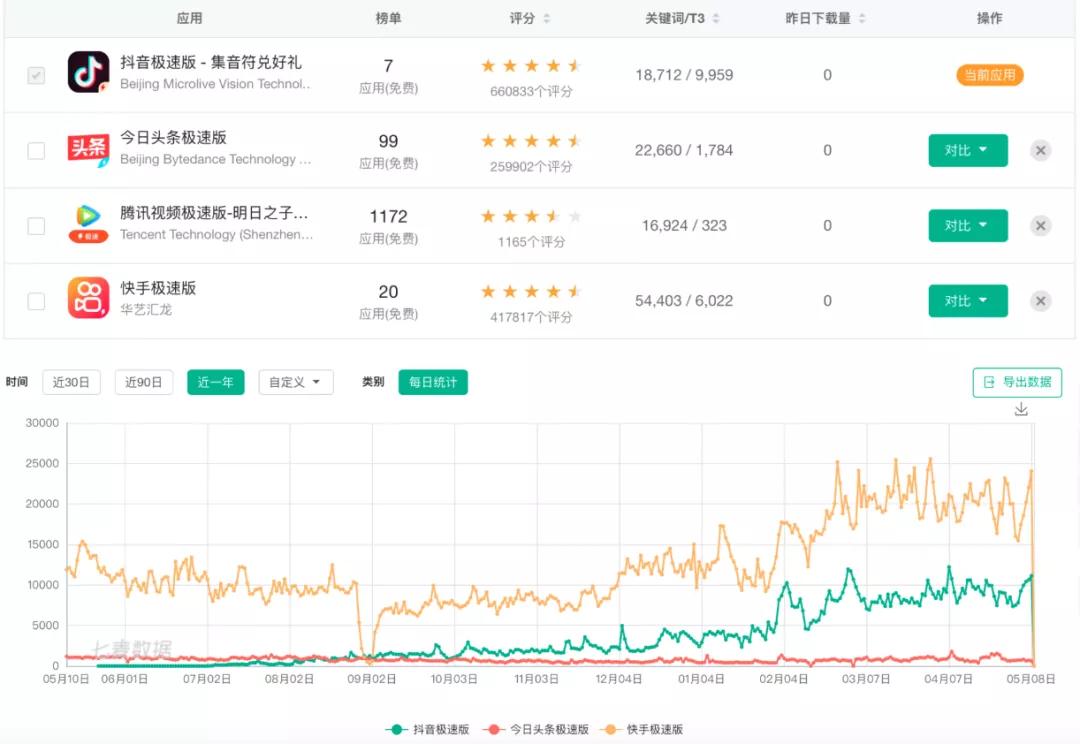
Task: Toggle the 抖音极速版 legend in the chart
Action: [x=436, y=730]
